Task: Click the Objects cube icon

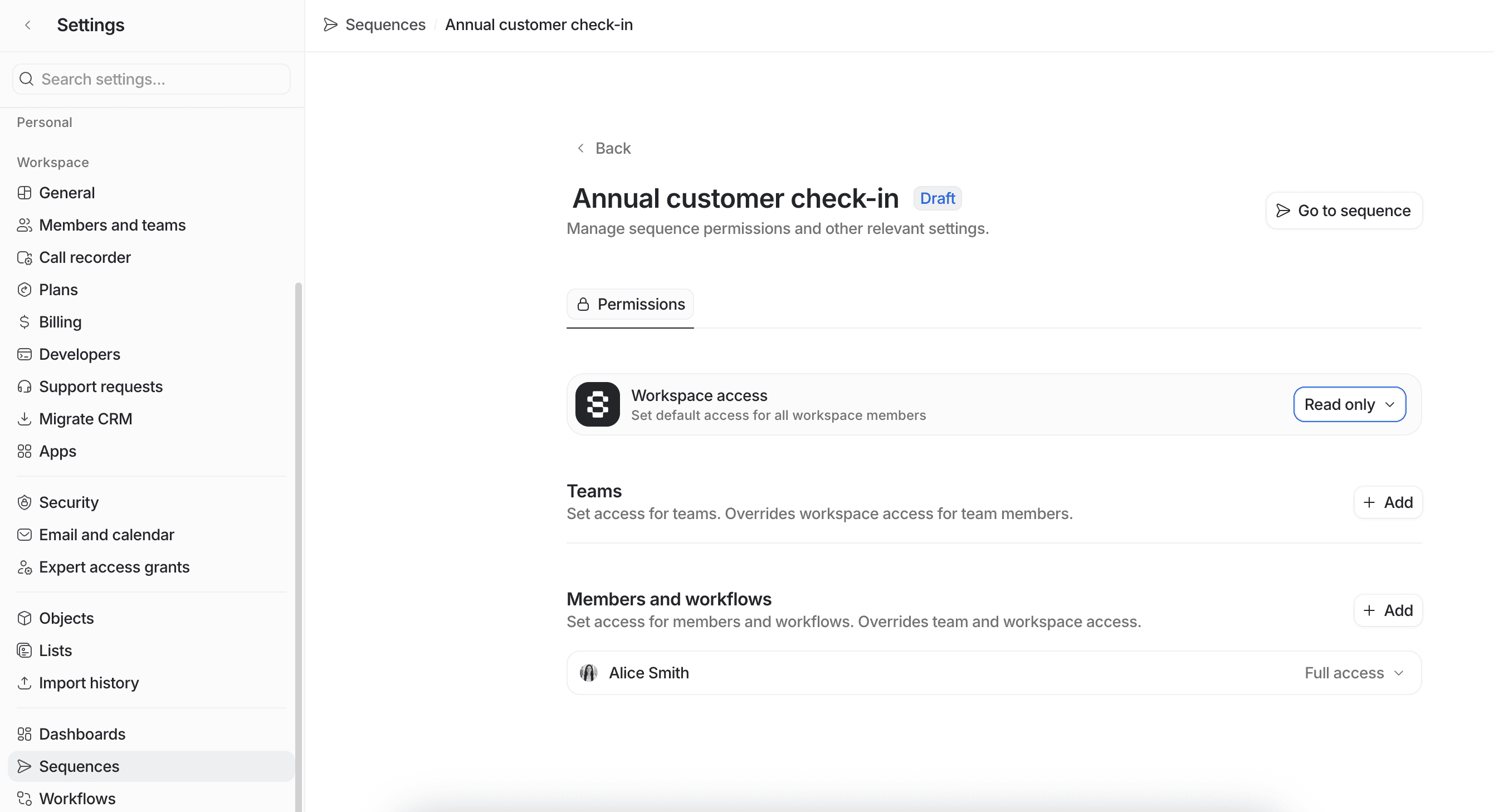Action: (25, 618)
